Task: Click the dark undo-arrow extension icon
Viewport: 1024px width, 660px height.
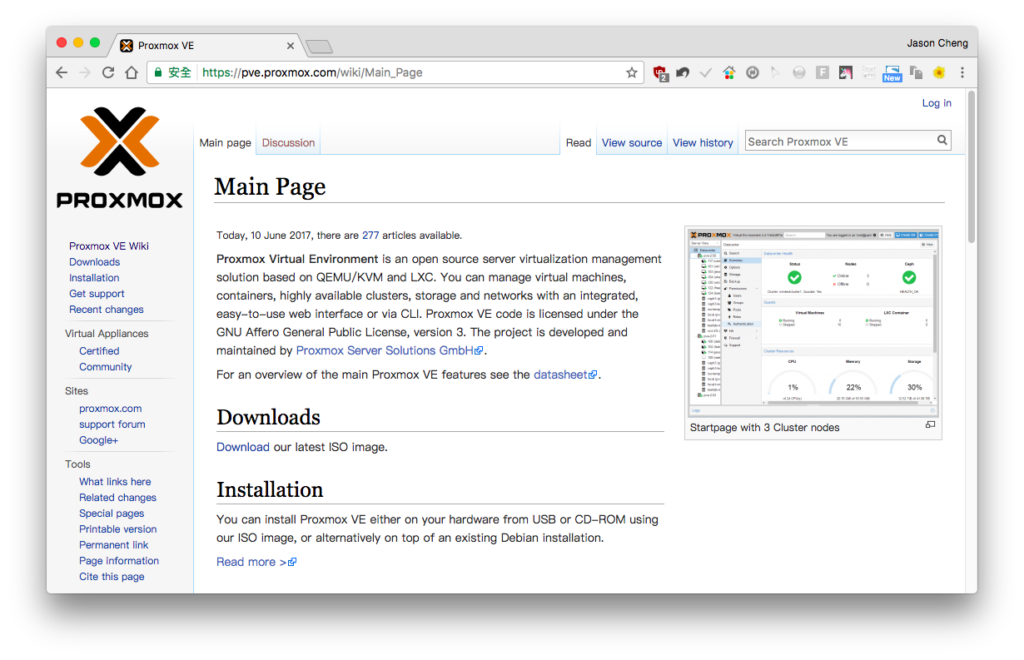Action: pyautogui.click(x=683, y=72)
